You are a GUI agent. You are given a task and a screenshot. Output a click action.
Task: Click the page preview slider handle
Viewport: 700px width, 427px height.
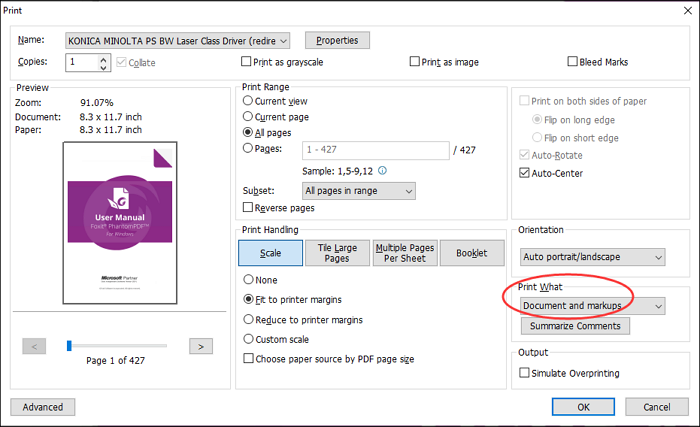[68, 346]
